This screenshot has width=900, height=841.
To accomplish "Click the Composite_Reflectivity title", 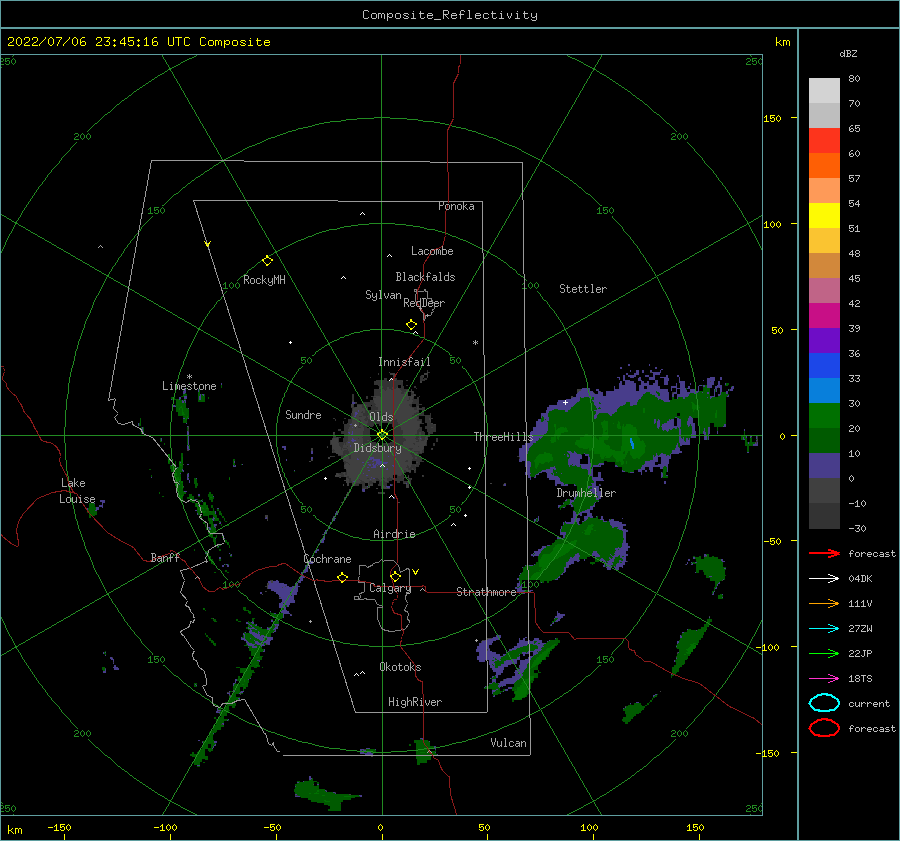I will [449, 15].
